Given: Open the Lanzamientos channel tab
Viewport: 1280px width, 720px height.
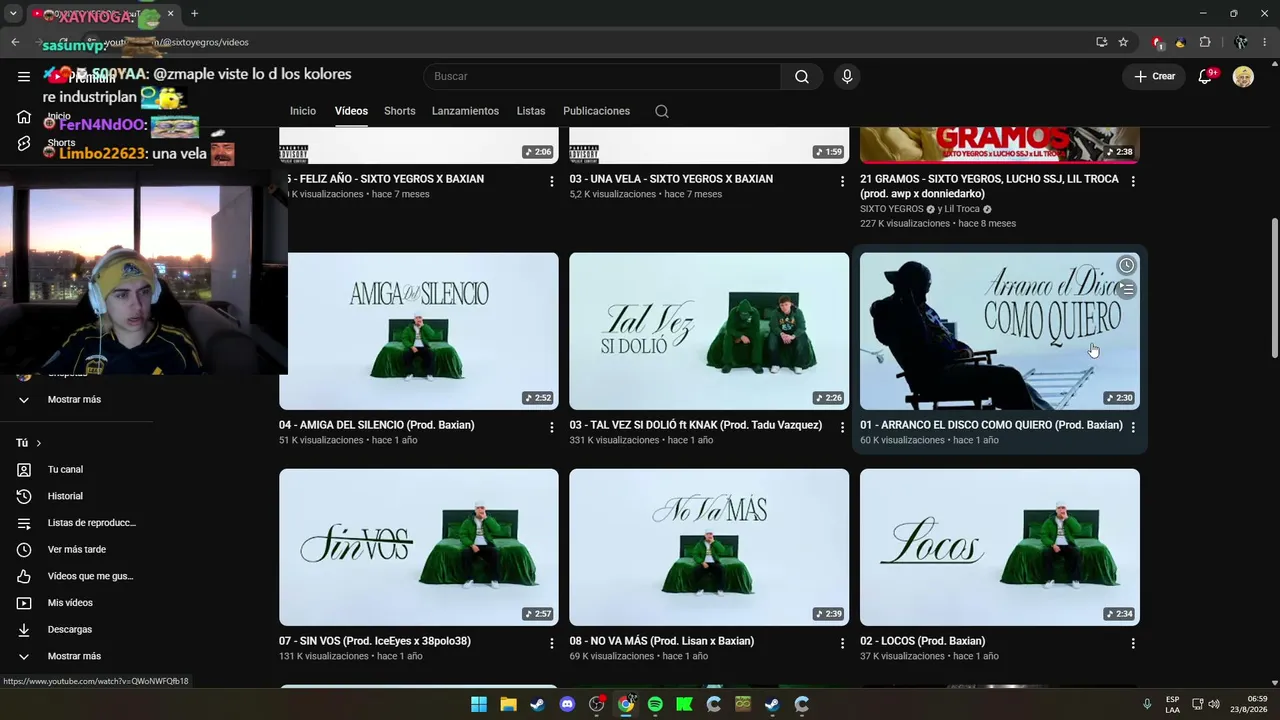Looking at the screenshot, I should (465, 111).
